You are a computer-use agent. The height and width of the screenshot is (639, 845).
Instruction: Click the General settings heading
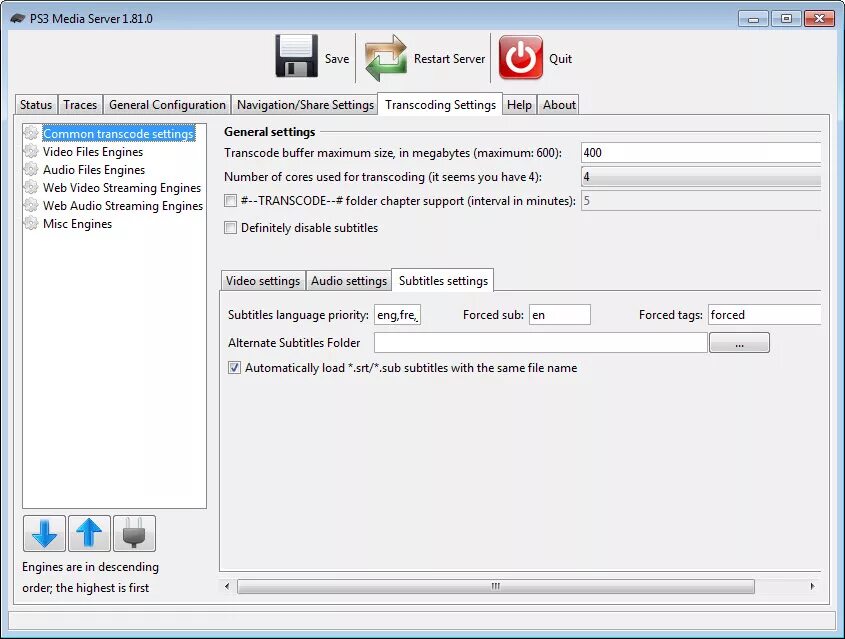[269, 131]
